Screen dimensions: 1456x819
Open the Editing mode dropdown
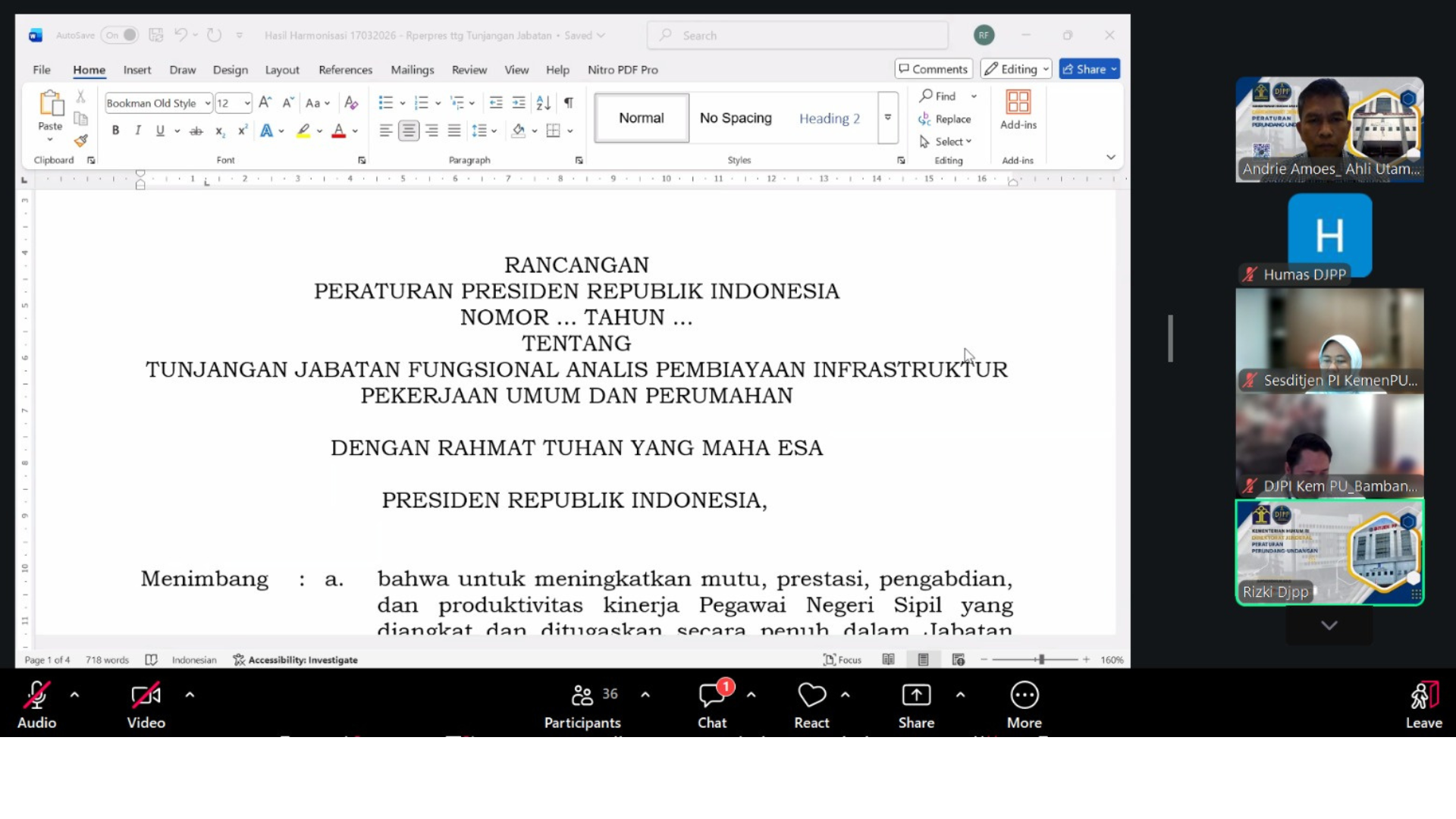pos(1015,69)
